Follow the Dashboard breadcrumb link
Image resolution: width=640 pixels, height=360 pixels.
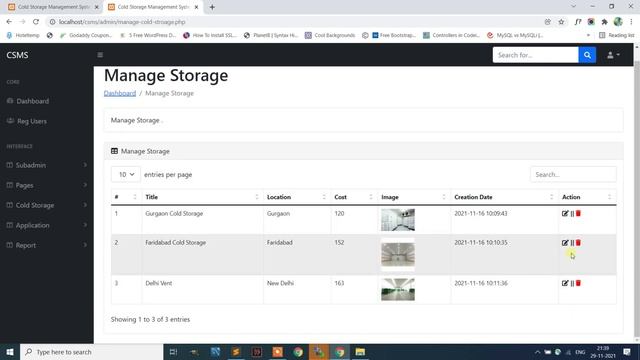pyautogui.click(x=120, y=93)
